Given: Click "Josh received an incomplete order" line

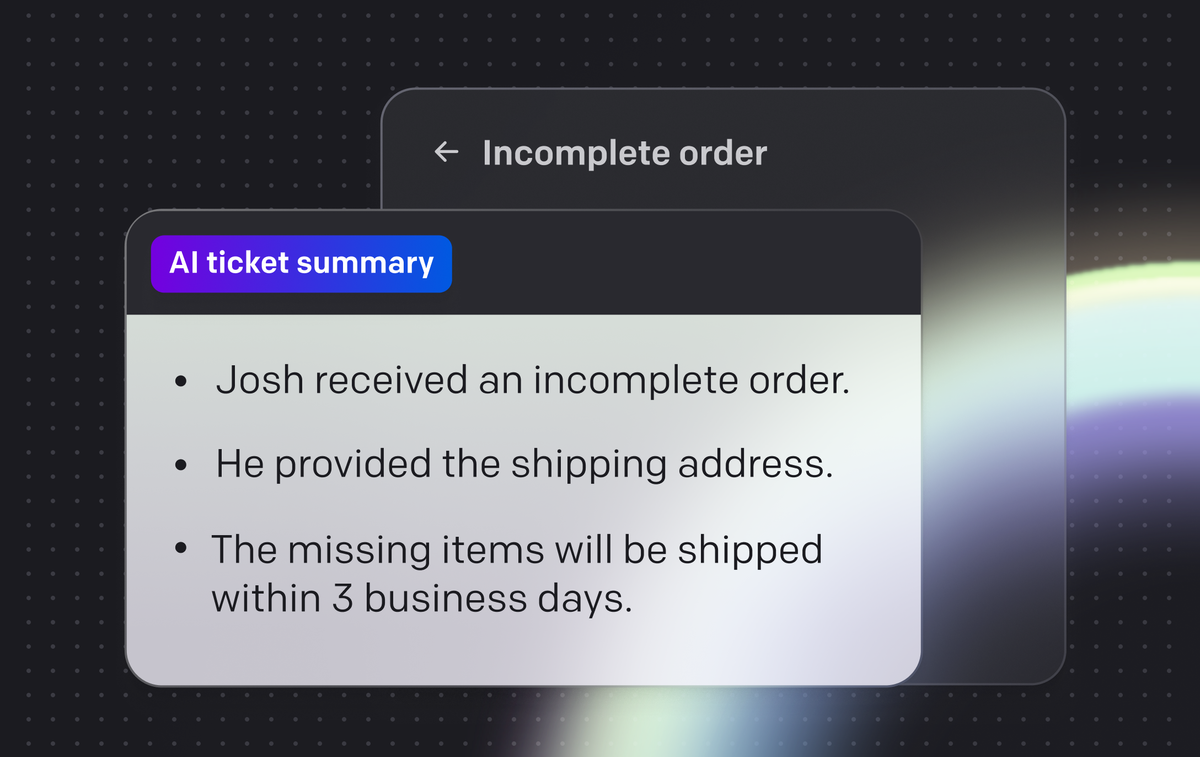Looking at the screenshot, I should click(532, 381).
